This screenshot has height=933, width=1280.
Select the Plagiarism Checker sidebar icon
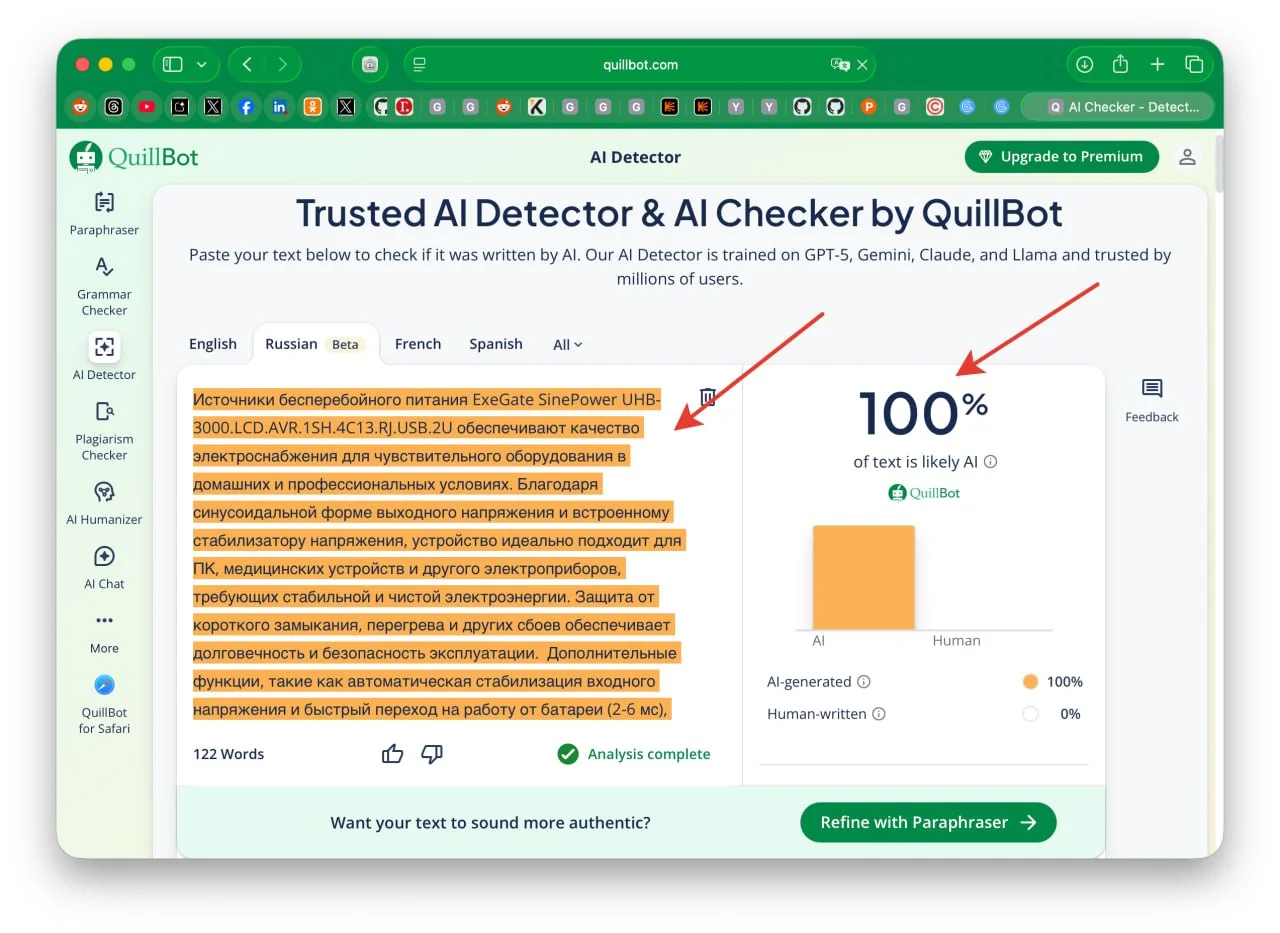point(104,412)
